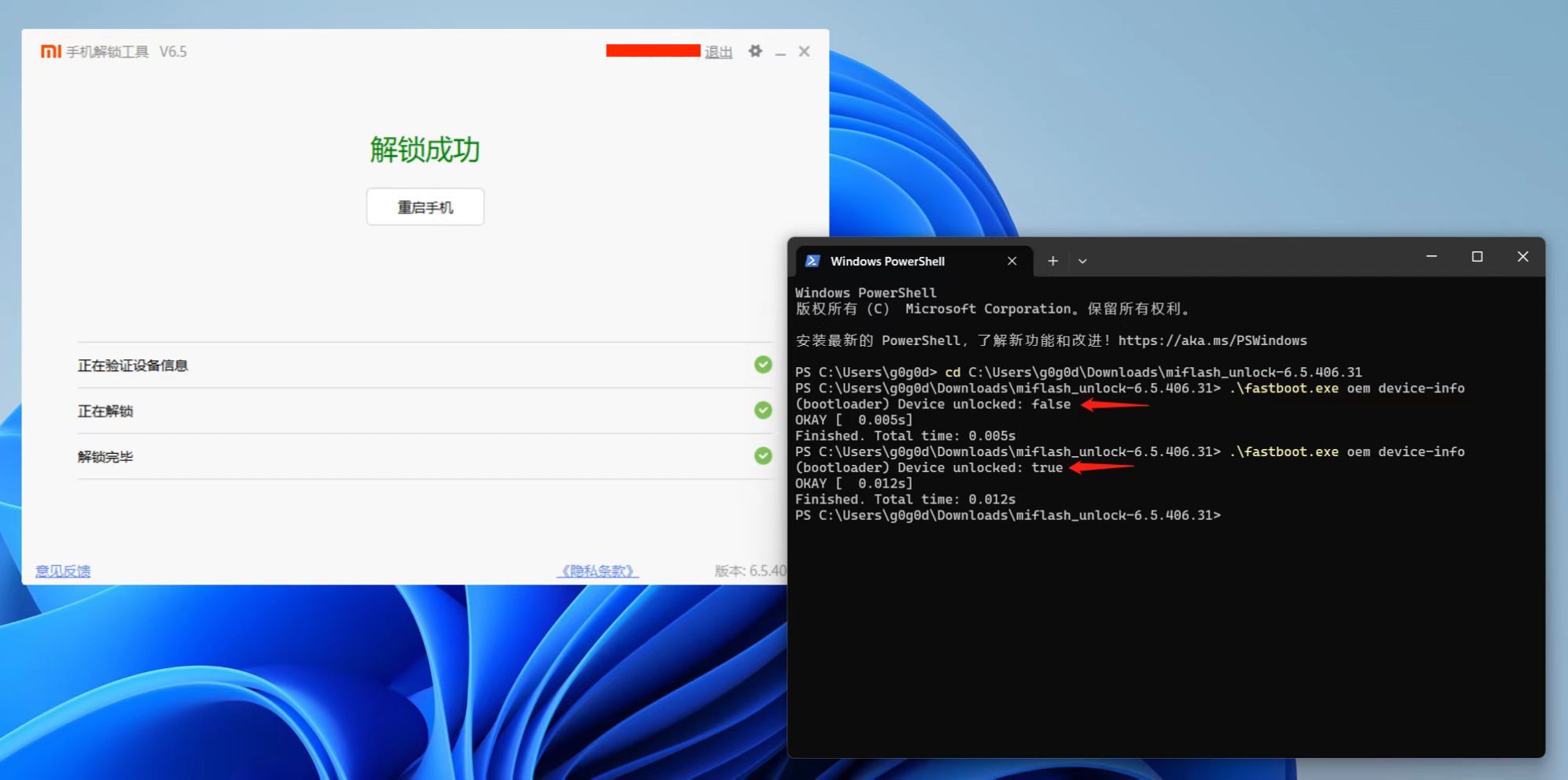Expand the terminal profile dropdown arrow

tap(1083, 261)
